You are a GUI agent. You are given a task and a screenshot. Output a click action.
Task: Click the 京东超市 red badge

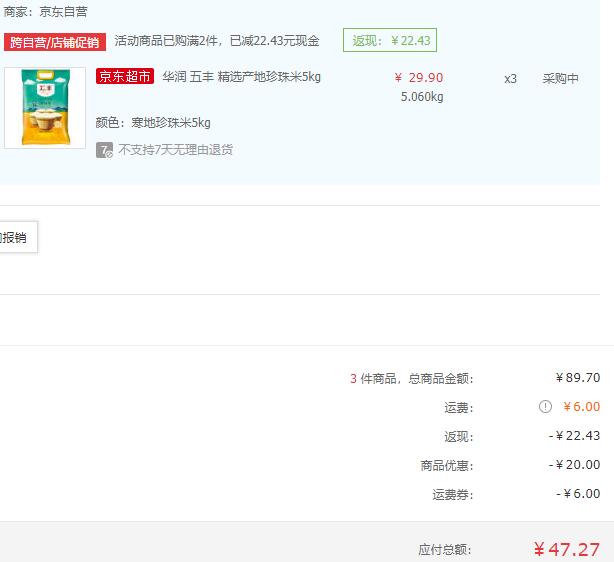125,76
